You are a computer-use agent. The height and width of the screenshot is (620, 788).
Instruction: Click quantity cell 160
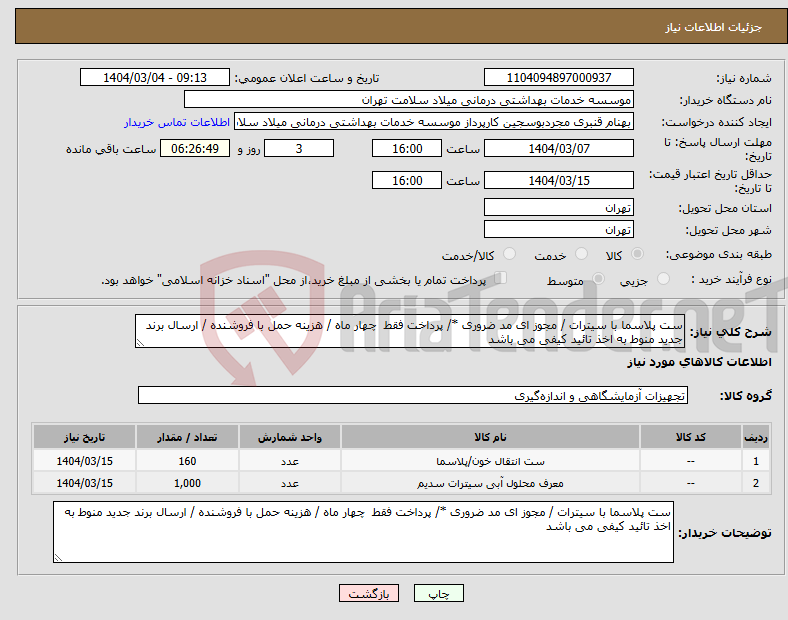click(x=187, y=461)
